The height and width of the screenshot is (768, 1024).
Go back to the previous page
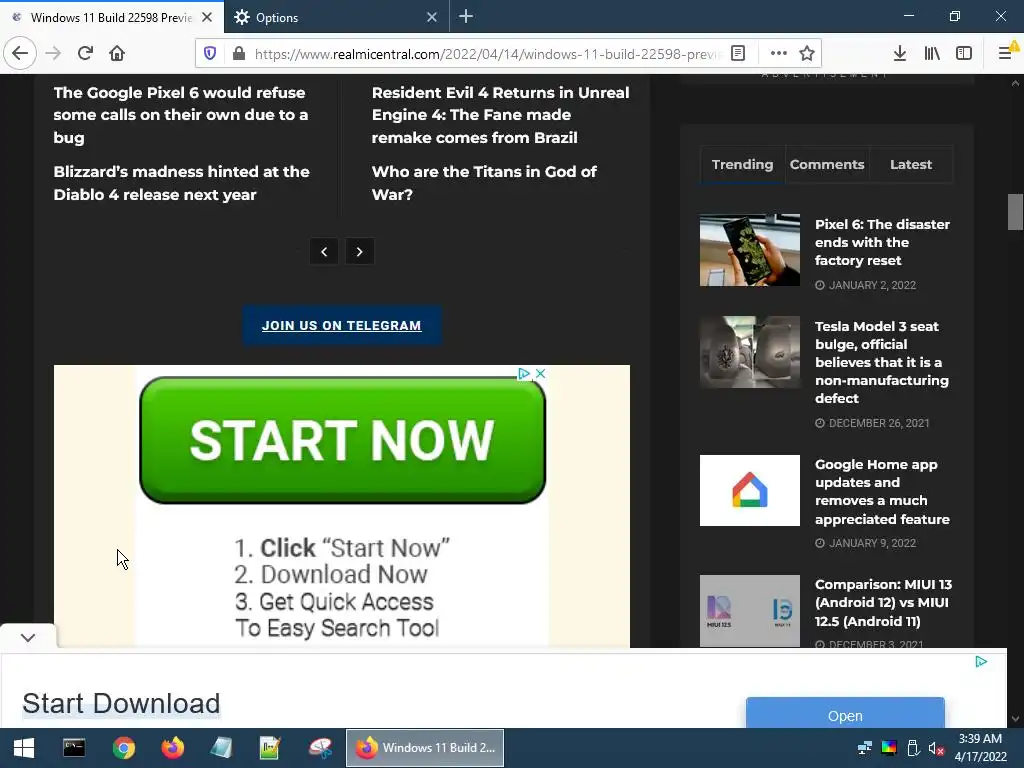coord(20,53)
